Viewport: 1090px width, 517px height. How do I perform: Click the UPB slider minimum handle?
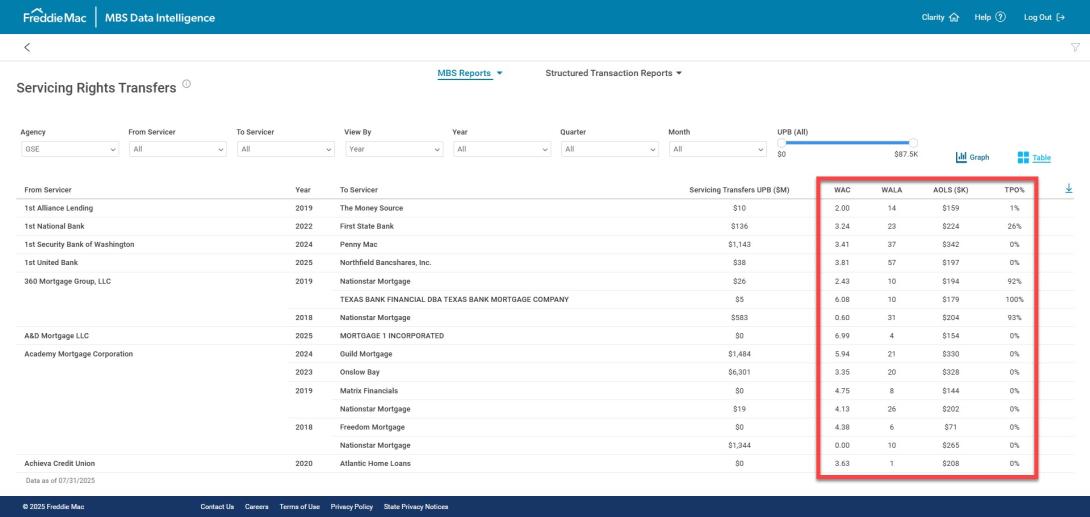(x=781, y=142)
